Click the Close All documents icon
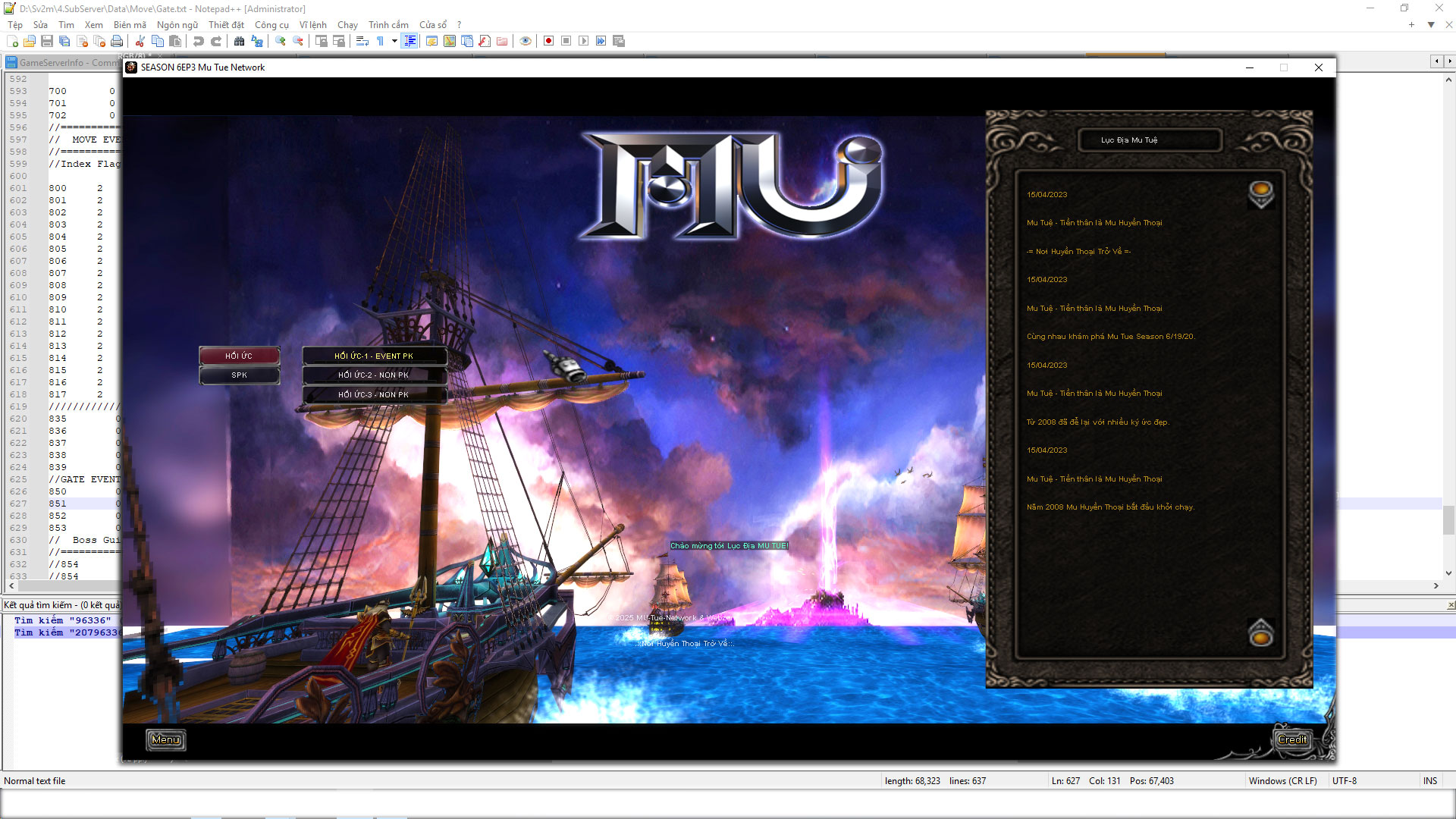The image size is (1456, 819). [x=99, y=41]
